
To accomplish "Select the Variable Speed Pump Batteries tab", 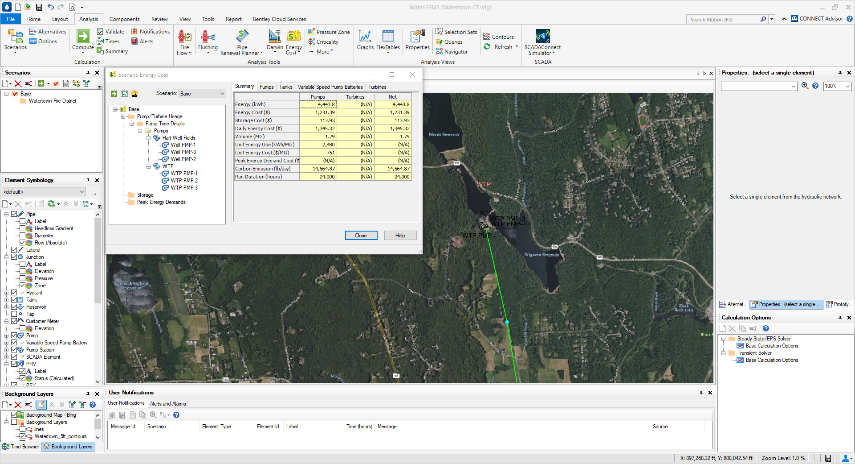I will 330,87.
